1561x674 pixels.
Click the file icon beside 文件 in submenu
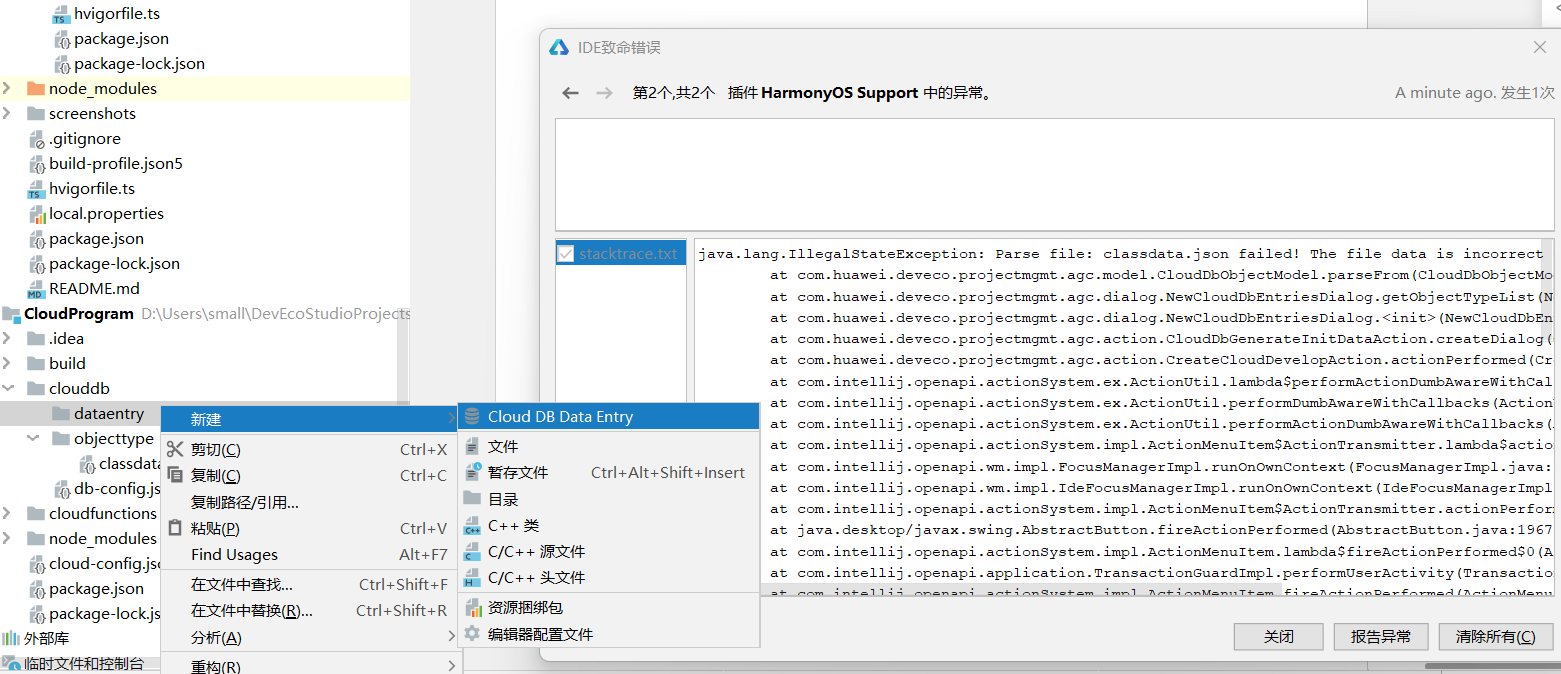point(472,447)
